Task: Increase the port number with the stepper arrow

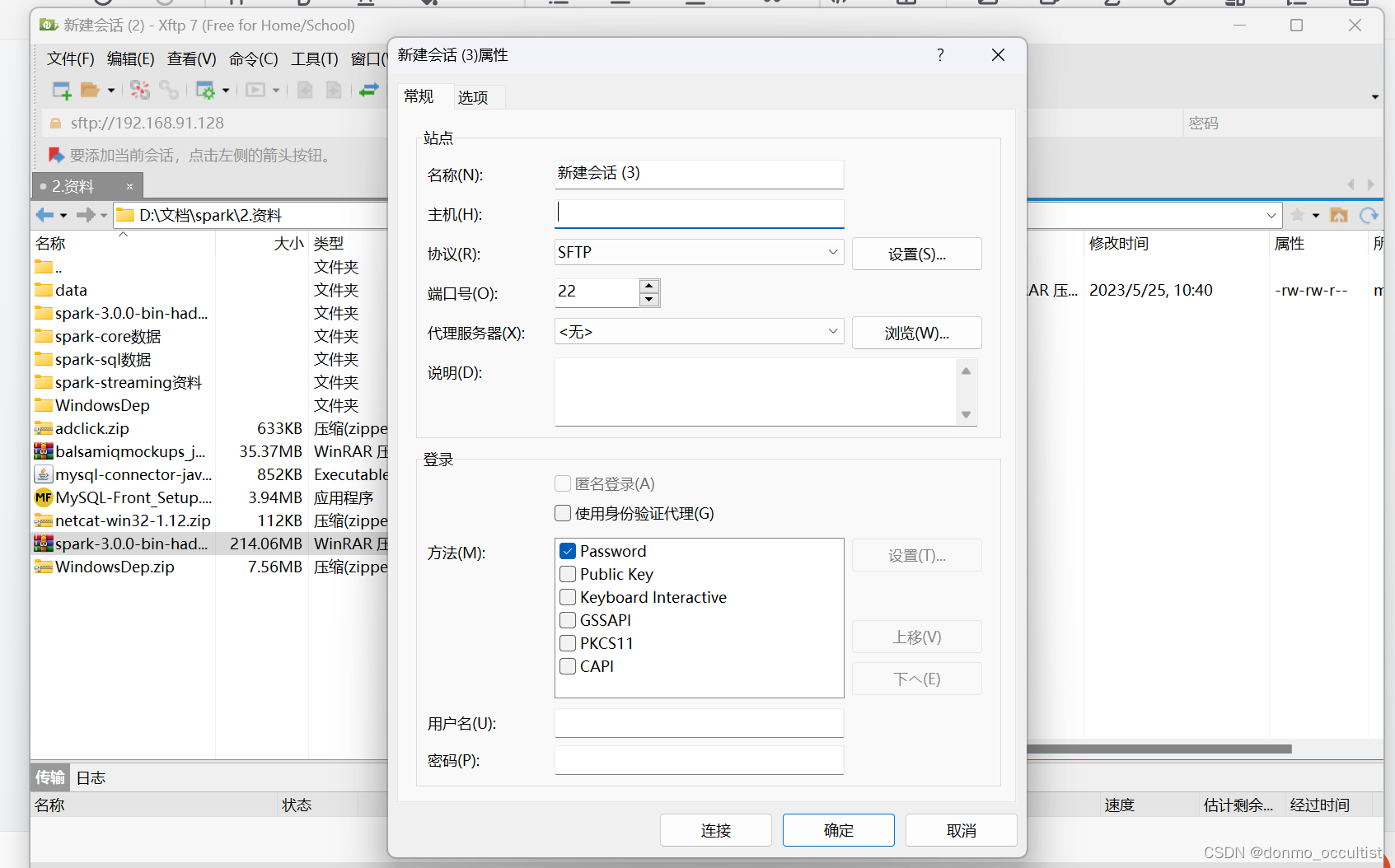Action: pyautogui.click(x=648, y=286)
